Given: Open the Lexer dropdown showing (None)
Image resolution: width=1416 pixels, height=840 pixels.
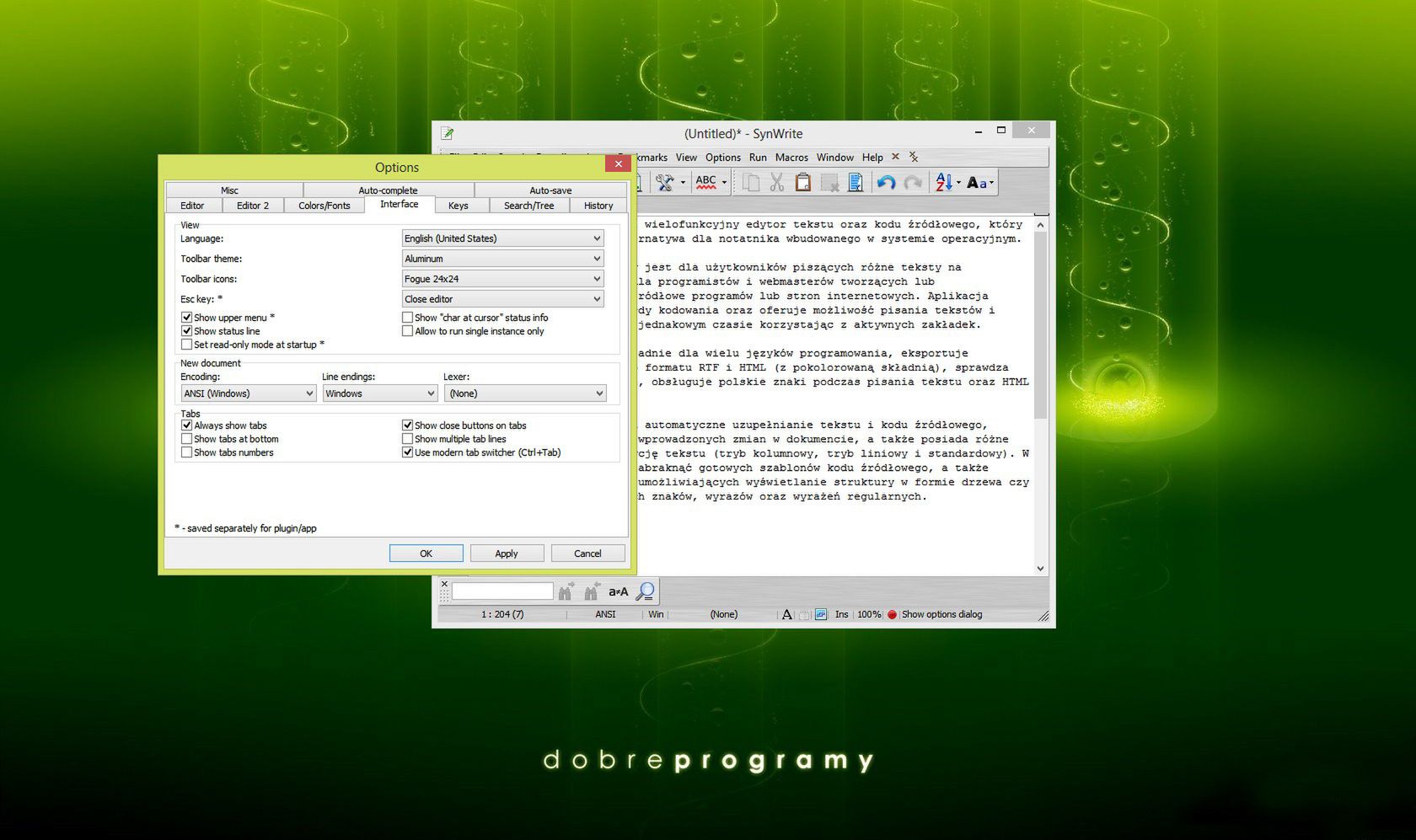Looking at the screenshot, I should pos(525,393).
